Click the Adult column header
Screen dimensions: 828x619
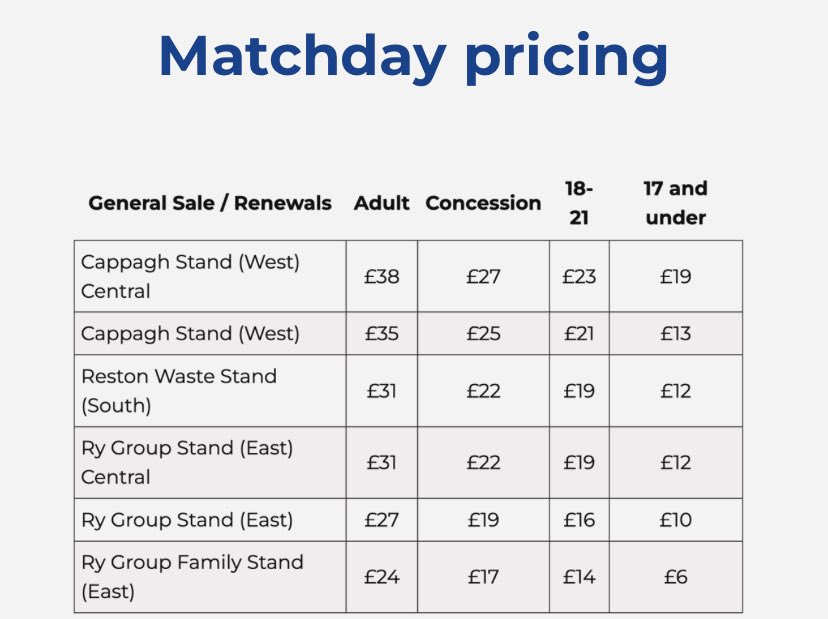pyautogui.click(x=381, y=203)
